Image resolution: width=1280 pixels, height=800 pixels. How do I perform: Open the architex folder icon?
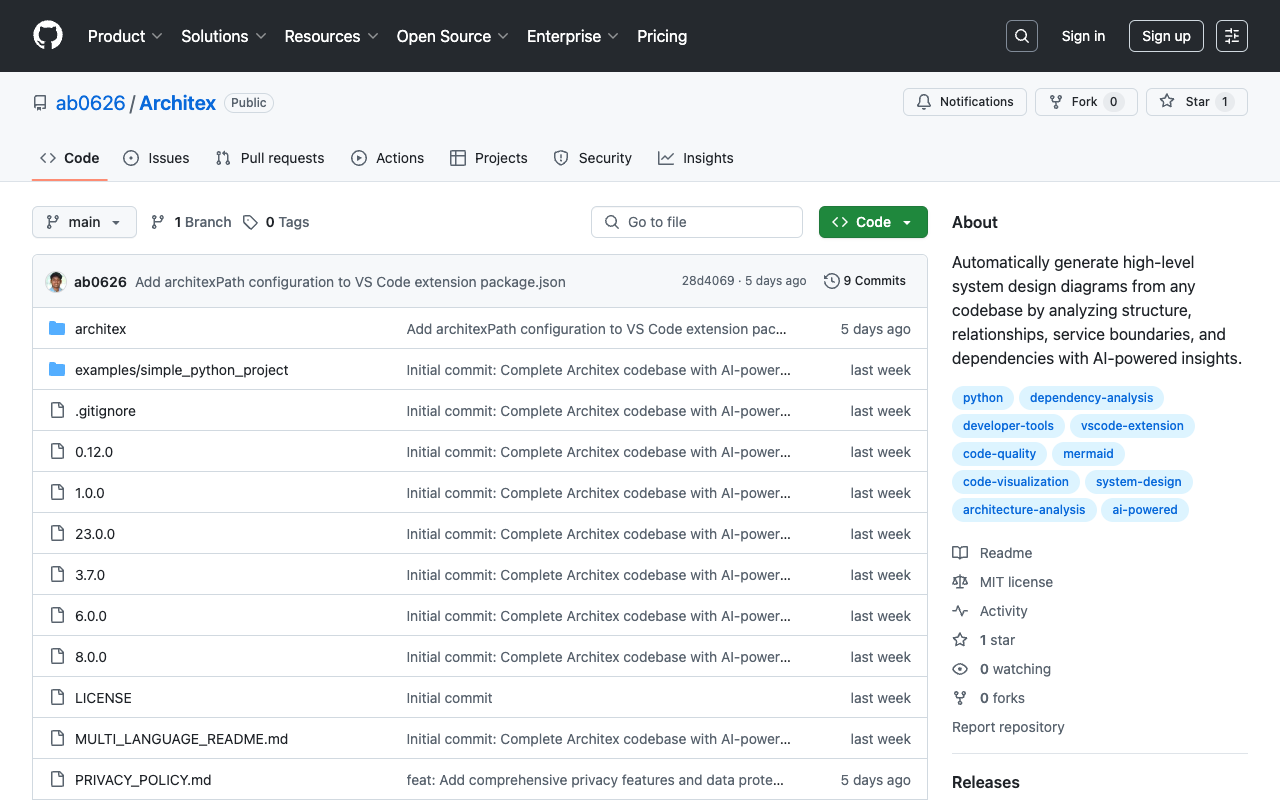point(56,328)
